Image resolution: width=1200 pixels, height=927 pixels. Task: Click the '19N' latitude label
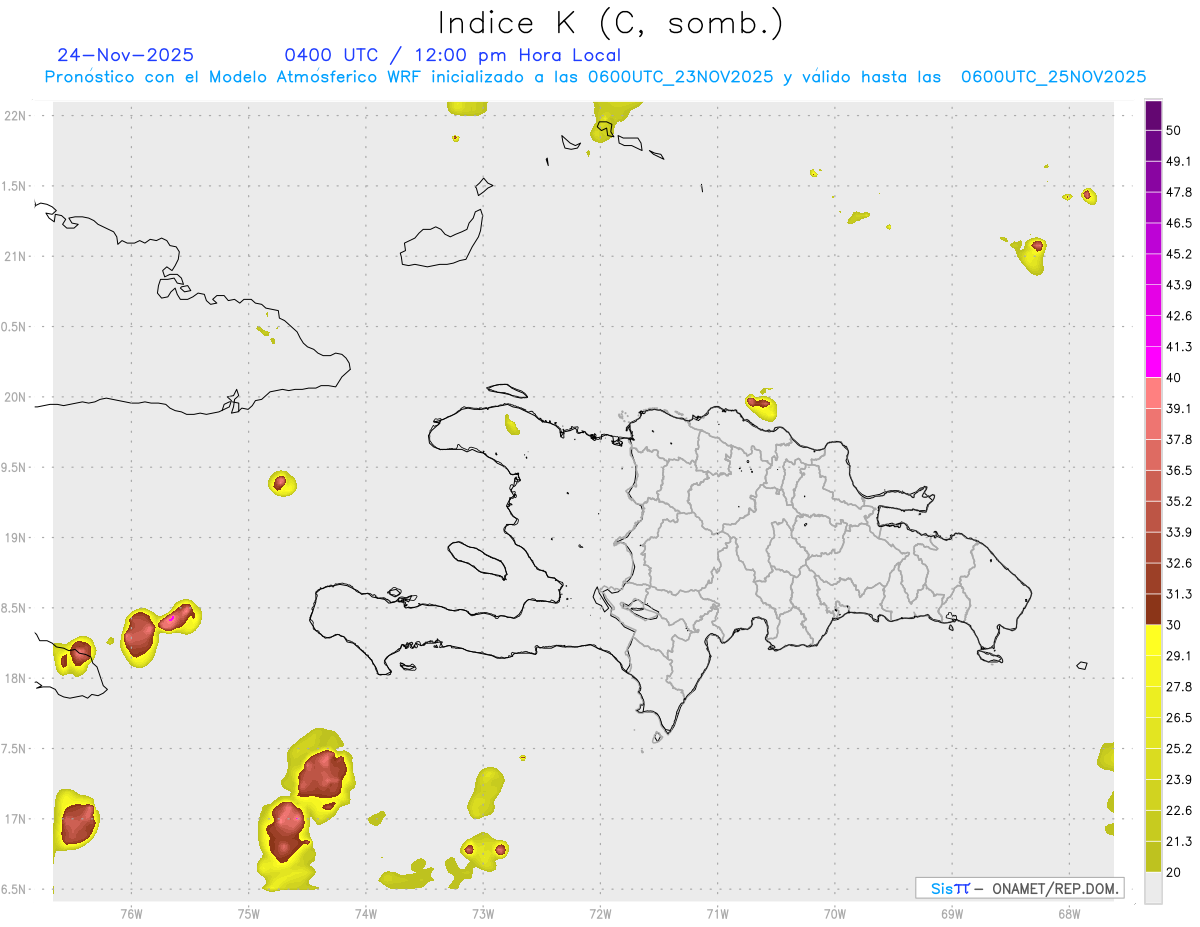[16, 538]
